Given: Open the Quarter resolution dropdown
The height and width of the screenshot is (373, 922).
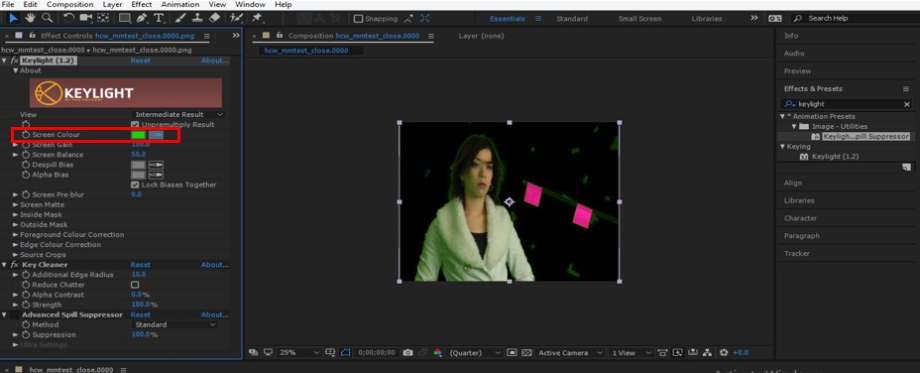Looking at the screenshot, I should point(475,353).
